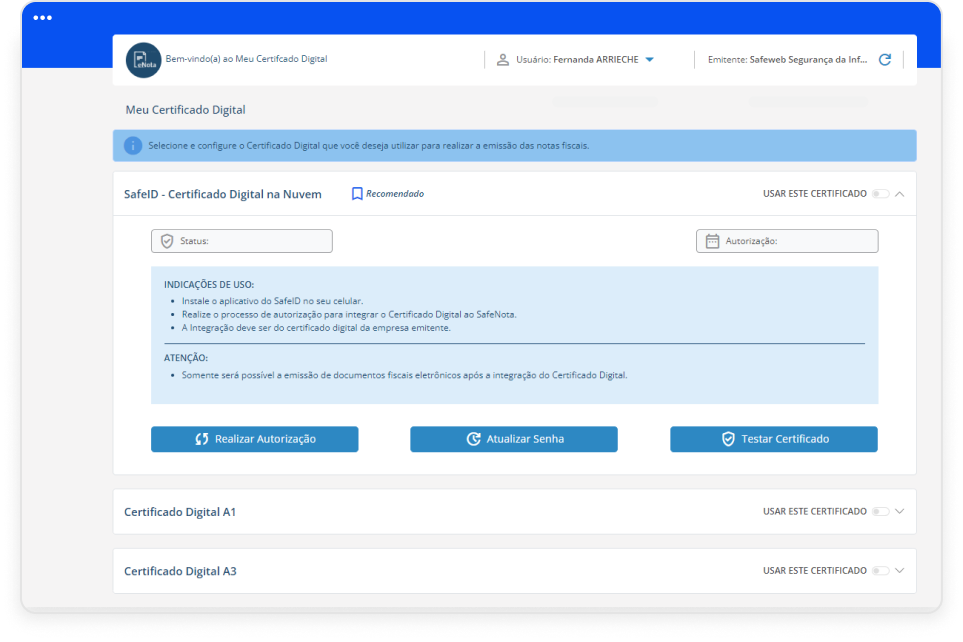Expand the Certificado Digital A1 chevron
963x642 pixels.
pos(900,512)
